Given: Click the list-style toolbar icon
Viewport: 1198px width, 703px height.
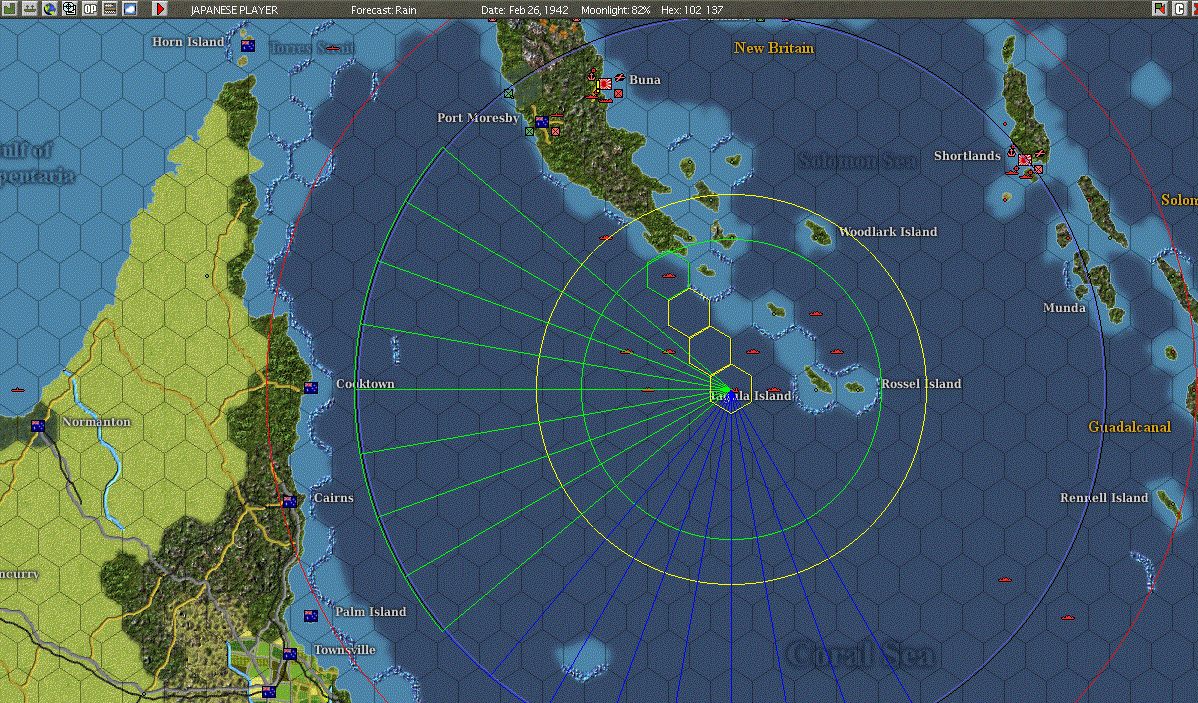Looking at the screenshot, I should pyautogui.click(x=109, y=8).
